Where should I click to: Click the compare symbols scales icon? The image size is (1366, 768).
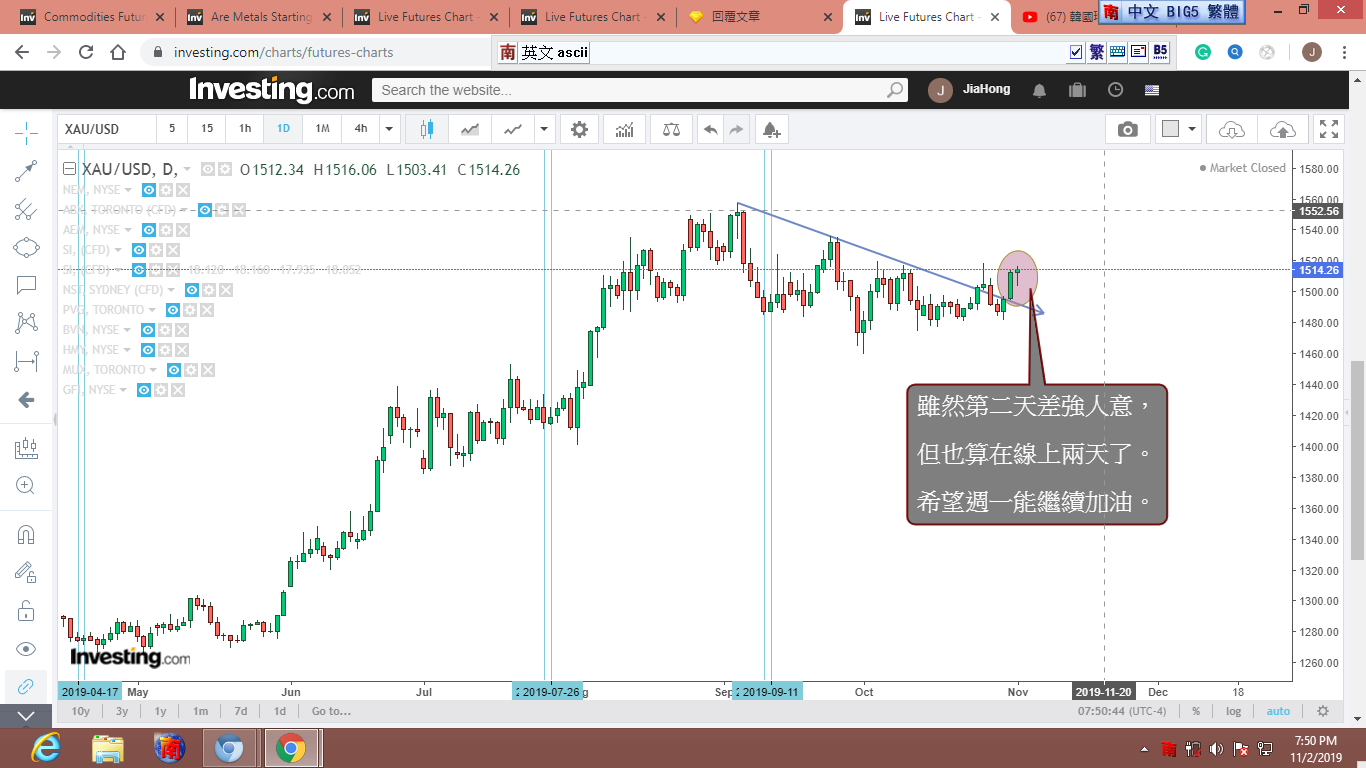671,129
